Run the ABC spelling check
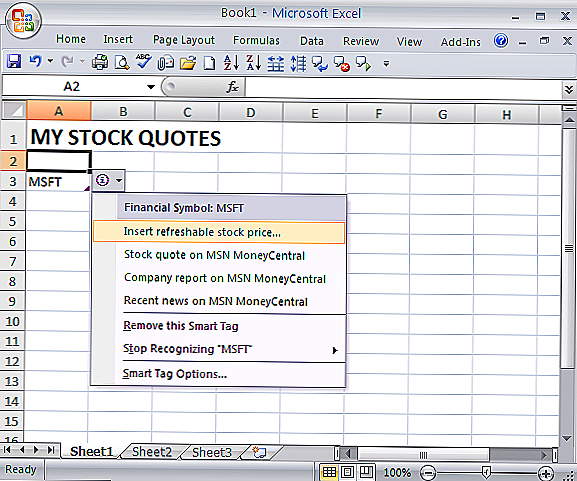Image resolution: width=577 pixels, height=481 pixels. click(x=143, y=61)
